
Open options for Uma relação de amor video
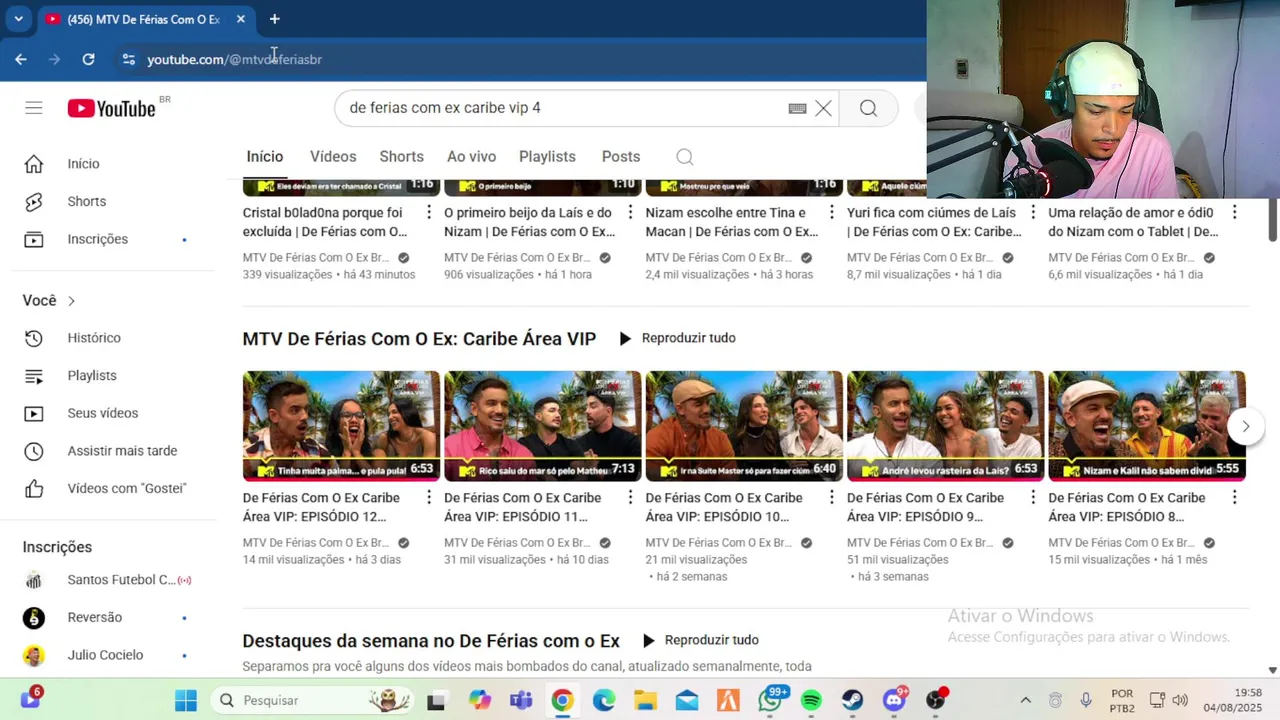tap(1234, 212)
